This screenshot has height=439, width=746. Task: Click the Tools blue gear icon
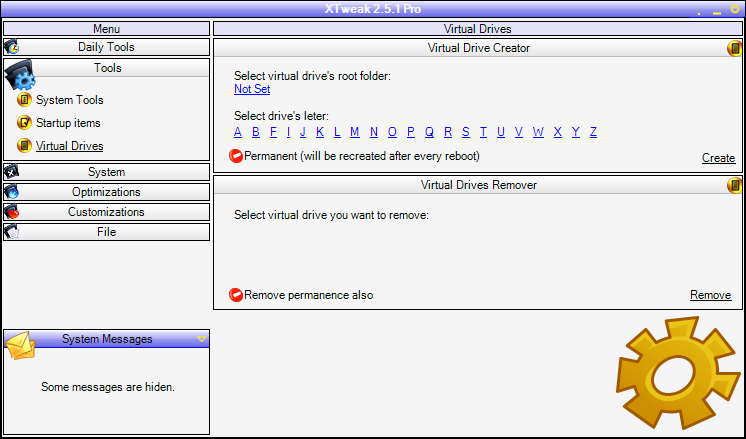[x=20, y=75]
